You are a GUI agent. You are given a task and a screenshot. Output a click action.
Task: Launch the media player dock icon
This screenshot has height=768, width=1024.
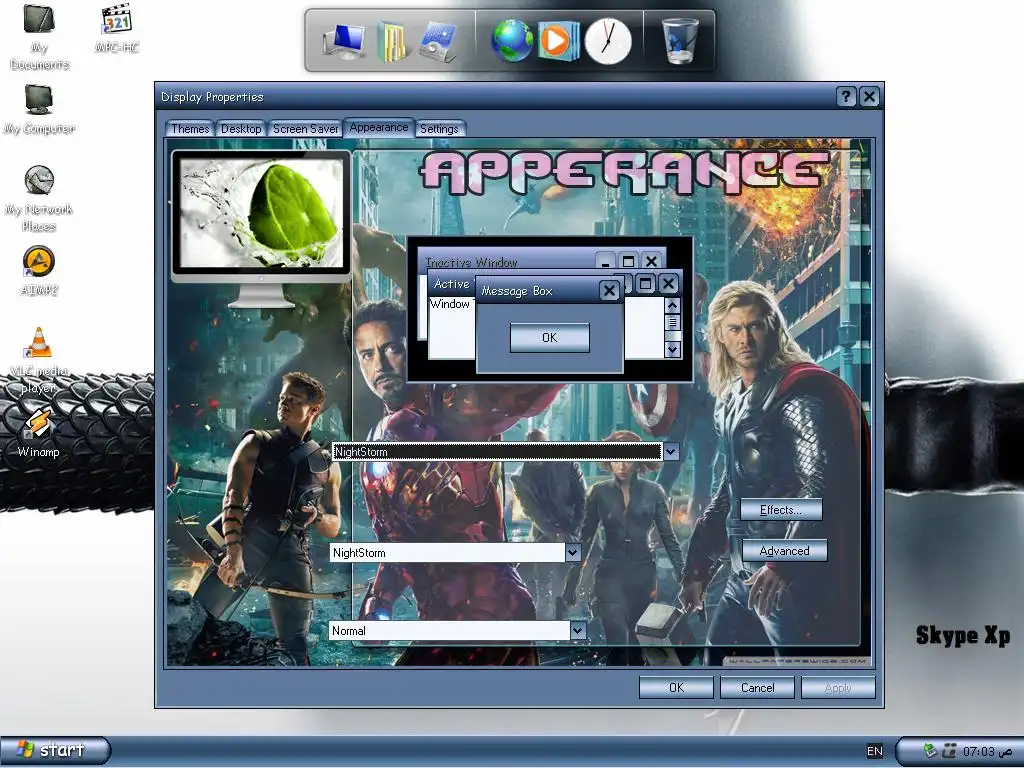[558, 41]
